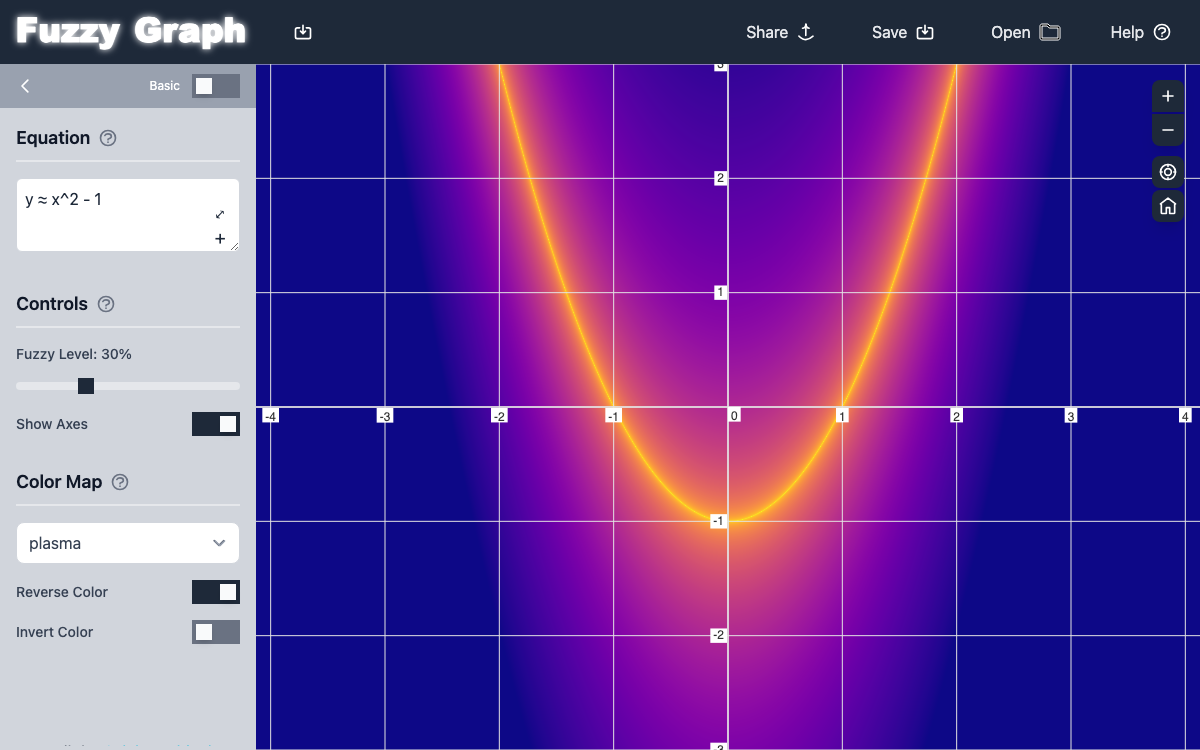Open the Share option

coord(780,32)
